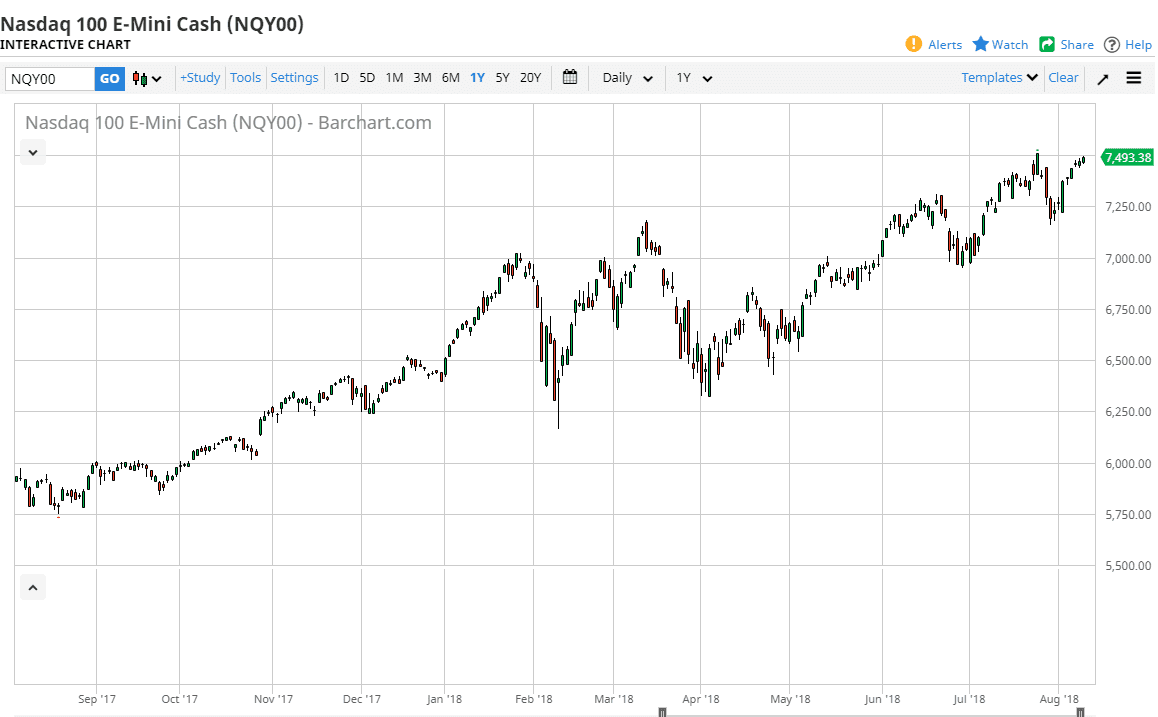1158x717 pixels.
Task: Expand the lower pane with the up chevron
Action: click(32, 588)
